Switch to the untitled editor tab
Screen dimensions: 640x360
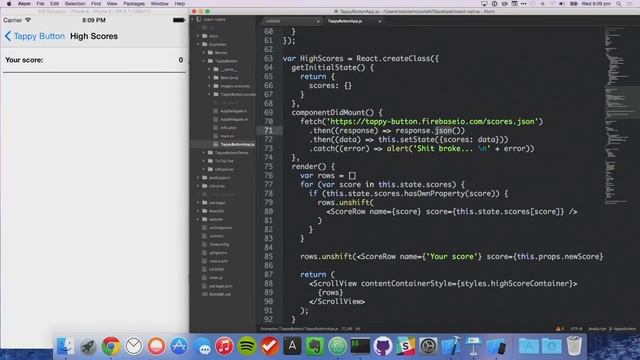point(290,21)
